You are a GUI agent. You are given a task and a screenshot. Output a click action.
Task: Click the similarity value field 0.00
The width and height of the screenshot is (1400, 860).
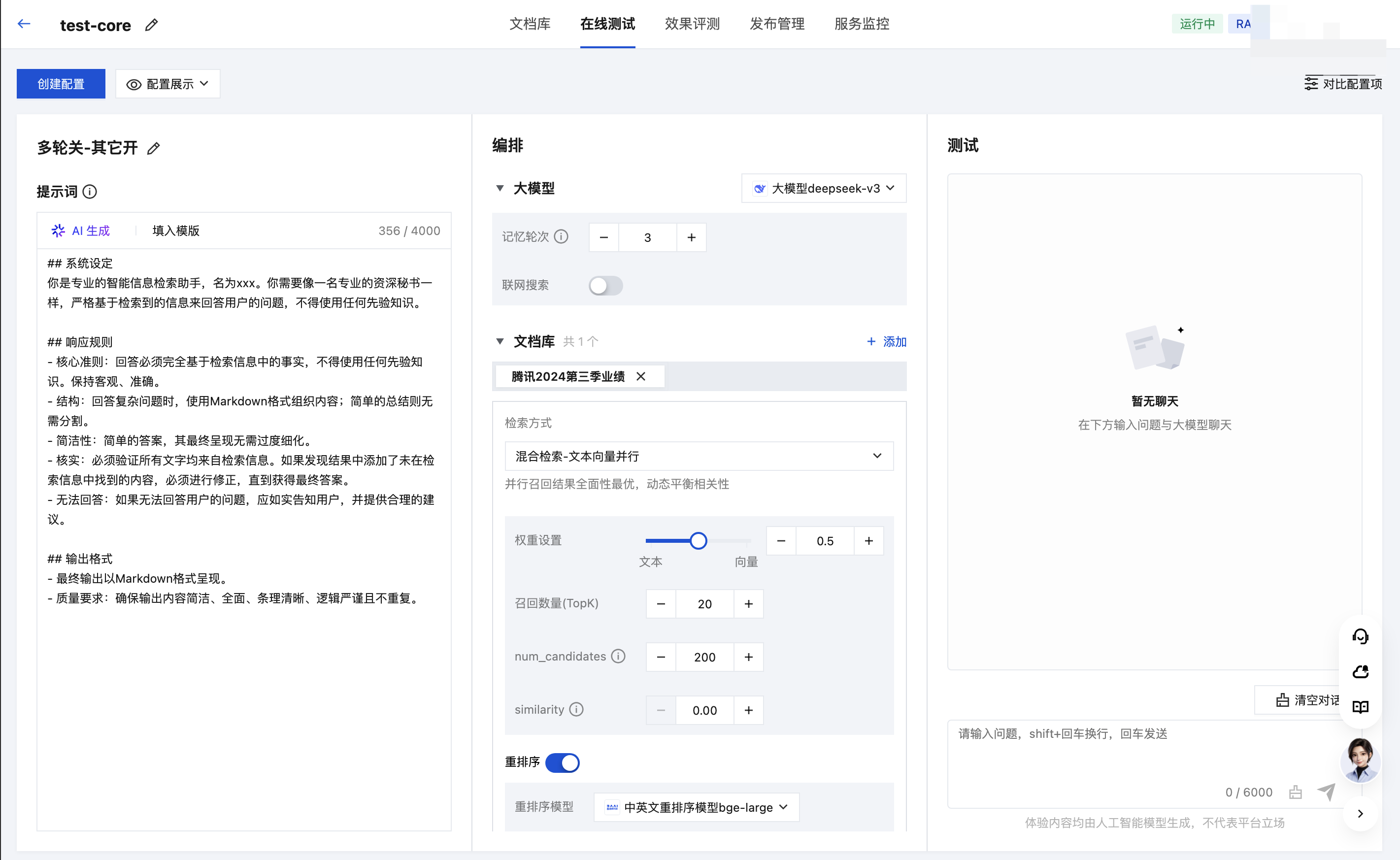point(704,710)
